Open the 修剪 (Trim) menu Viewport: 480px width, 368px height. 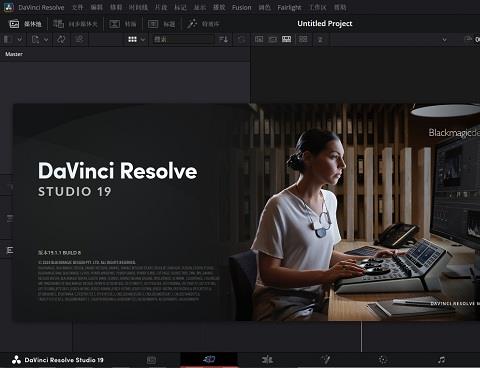(116, 7)
